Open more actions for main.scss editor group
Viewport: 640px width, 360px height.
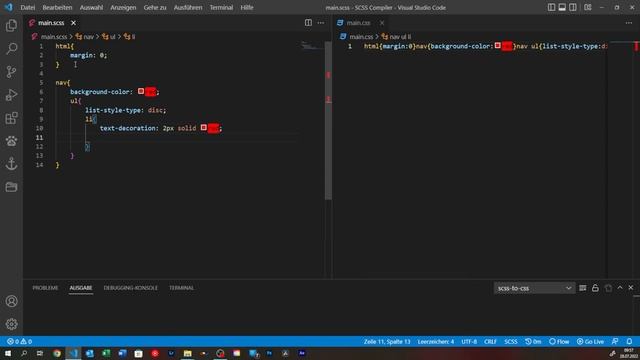321,23
